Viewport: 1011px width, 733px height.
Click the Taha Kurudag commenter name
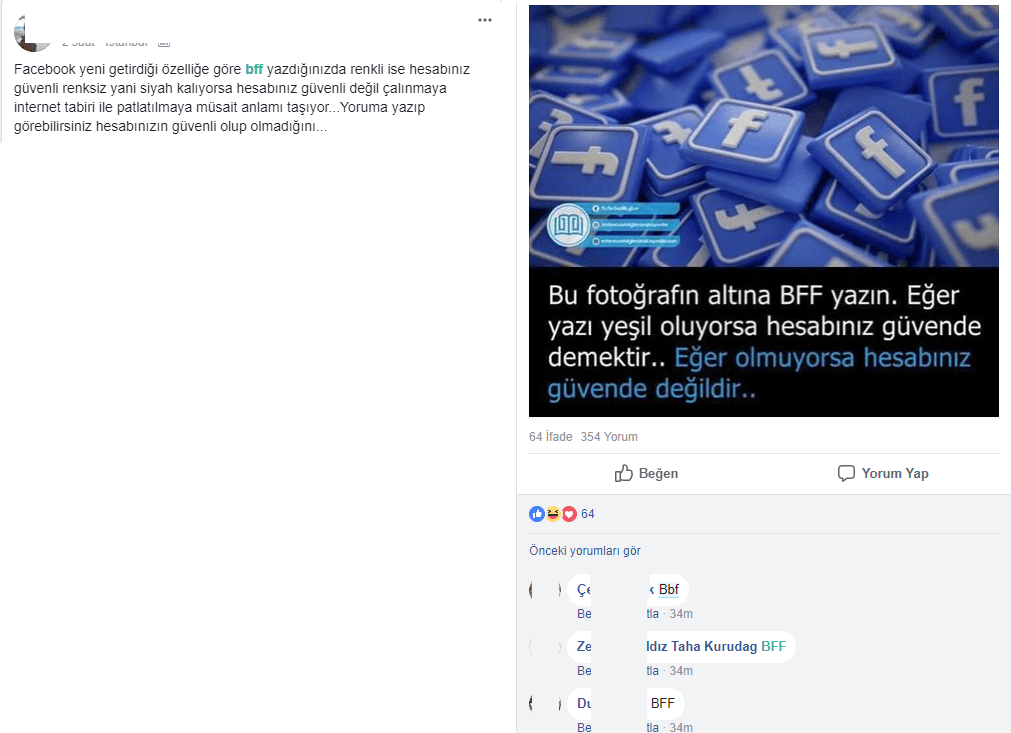pyautogui.click(x=714, y=646)
